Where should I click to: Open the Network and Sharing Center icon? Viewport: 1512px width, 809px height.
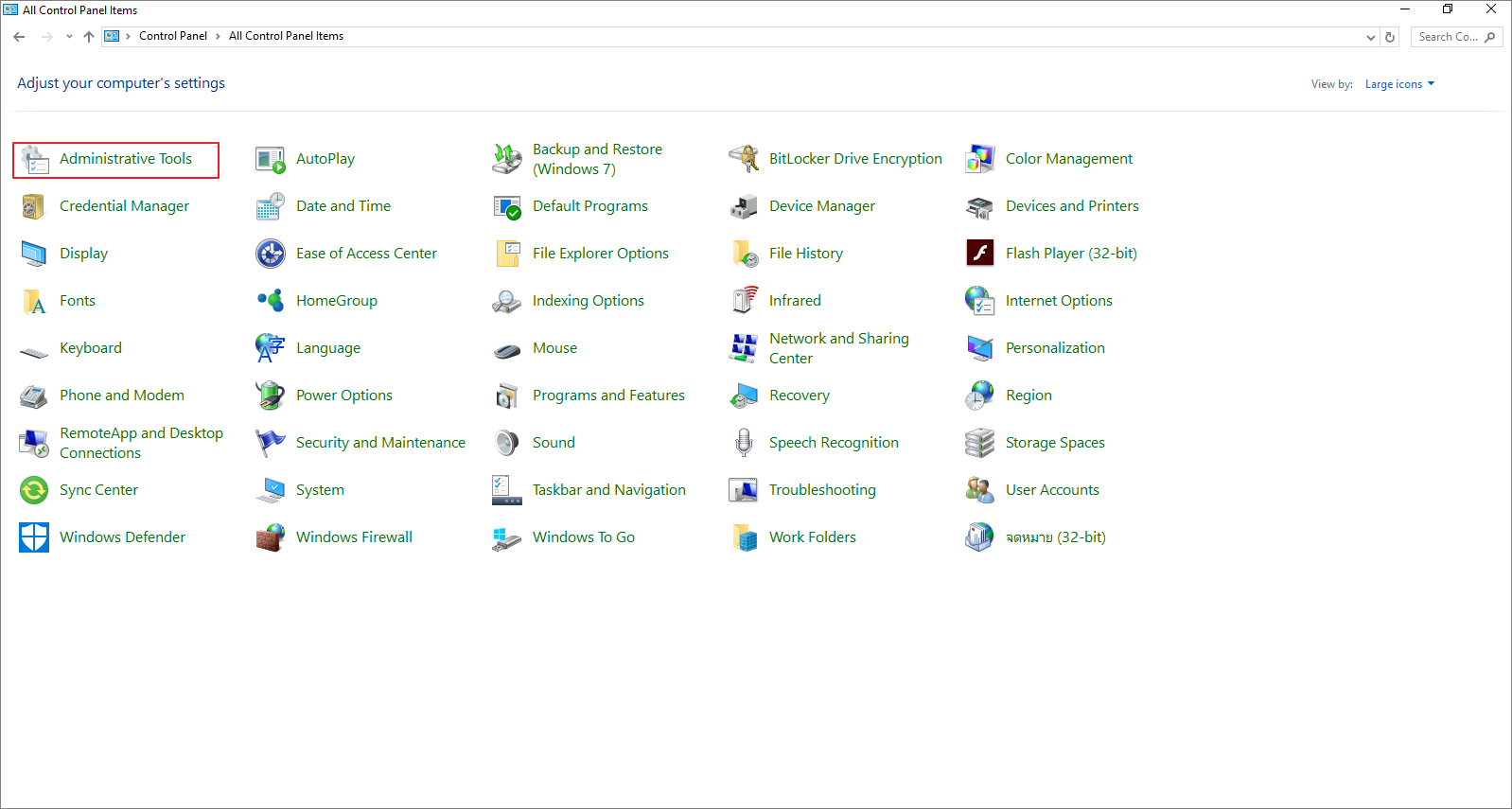[744, 348]
